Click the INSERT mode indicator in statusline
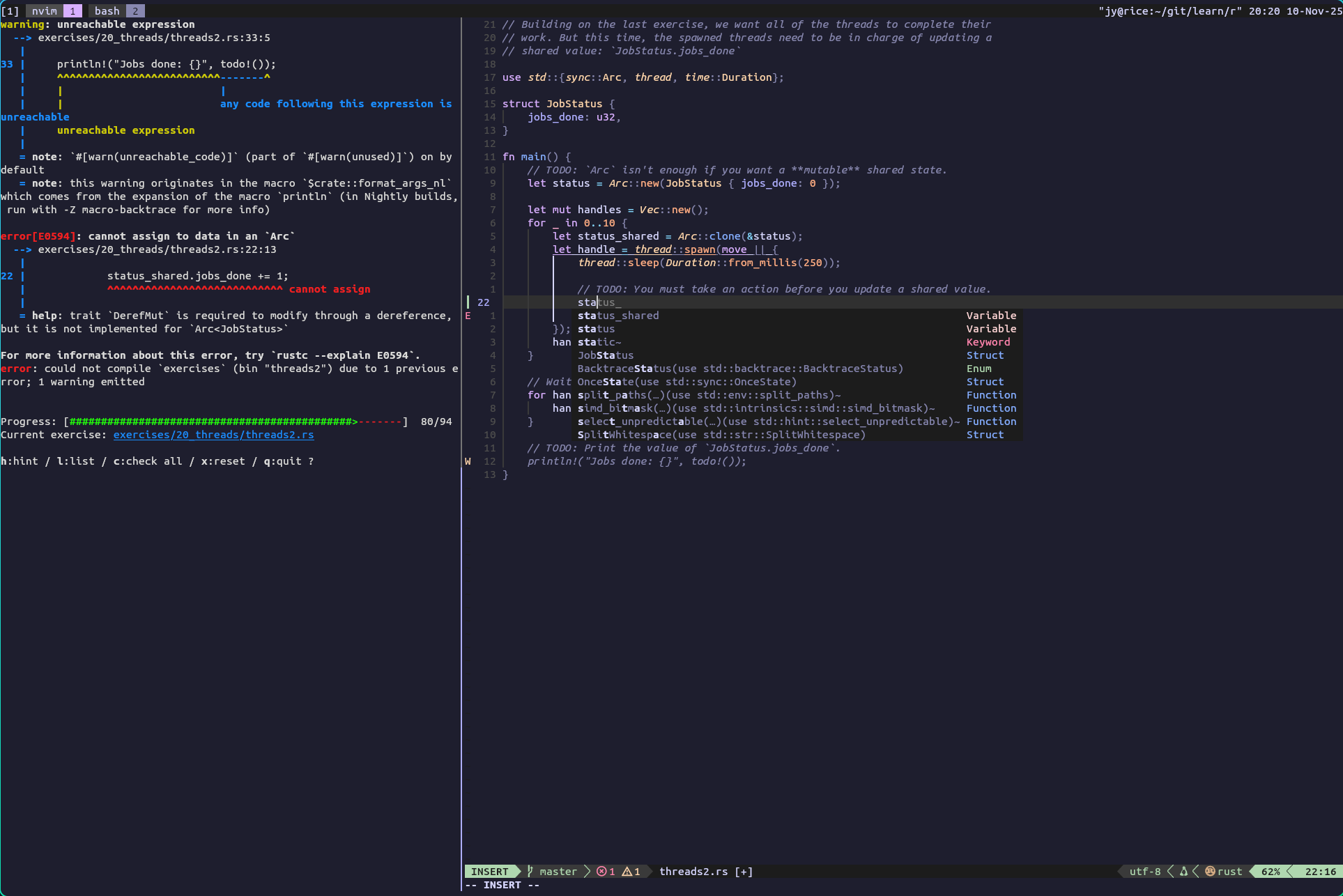The height and width of the screenshot is (896, 1343). [x=490, y=871]
